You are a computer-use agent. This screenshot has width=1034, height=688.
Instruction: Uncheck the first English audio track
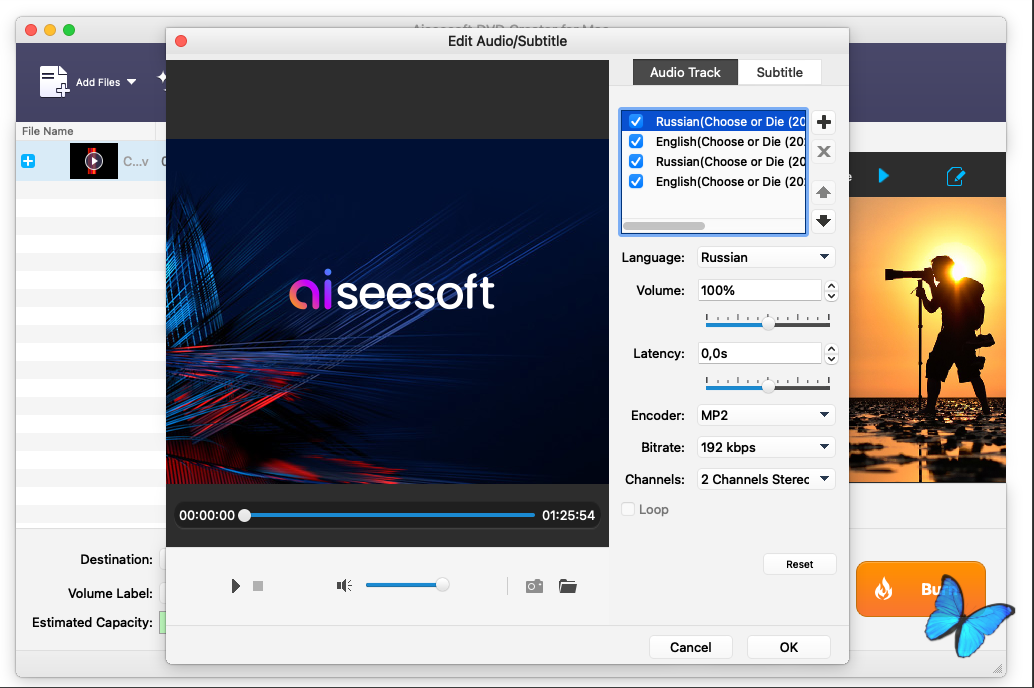[x=636, y=142]
